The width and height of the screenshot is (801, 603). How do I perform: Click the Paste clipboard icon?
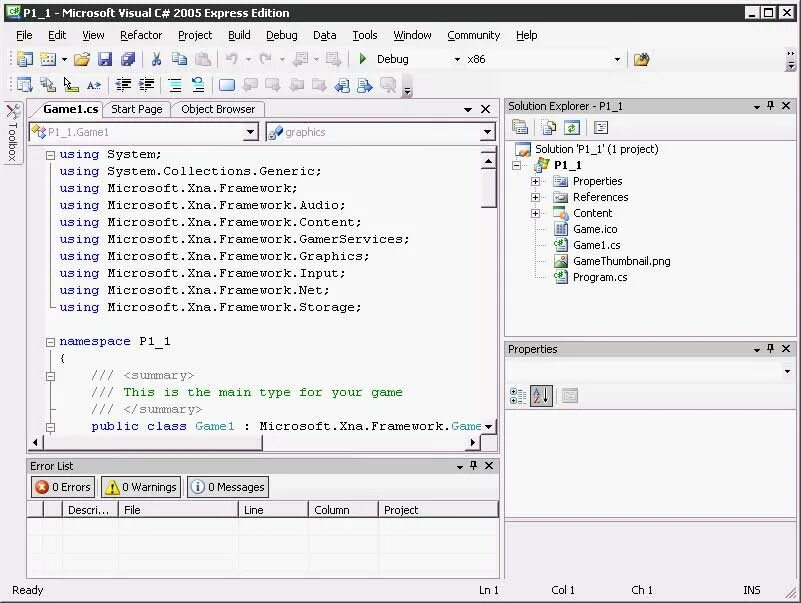coord(203,59)
